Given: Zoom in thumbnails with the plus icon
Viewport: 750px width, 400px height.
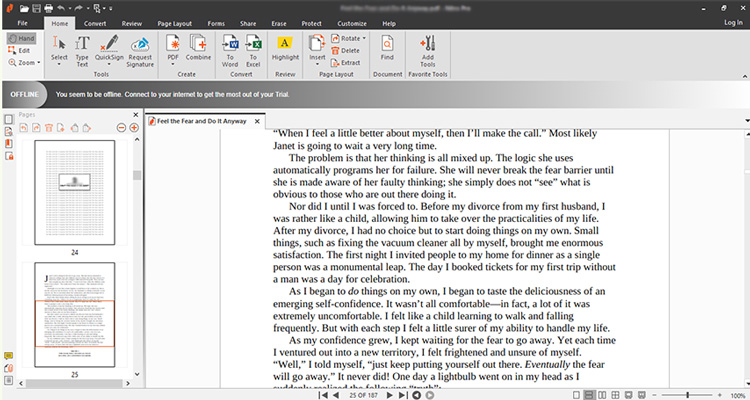Looking at the screenshot, I should (134, 128).
